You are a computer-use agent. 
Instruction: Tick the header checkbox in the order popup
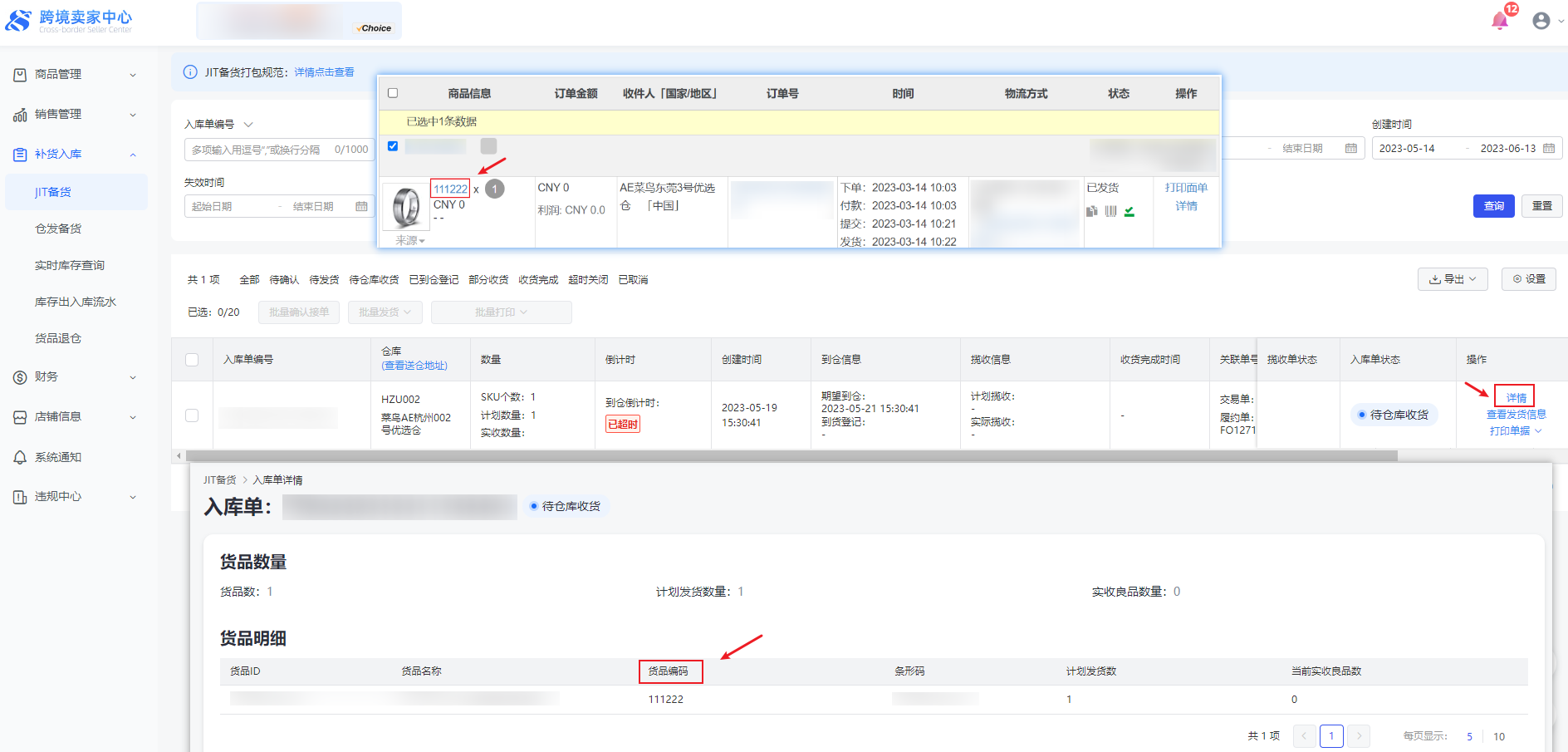pyautogui.click(x=393, y=93)
